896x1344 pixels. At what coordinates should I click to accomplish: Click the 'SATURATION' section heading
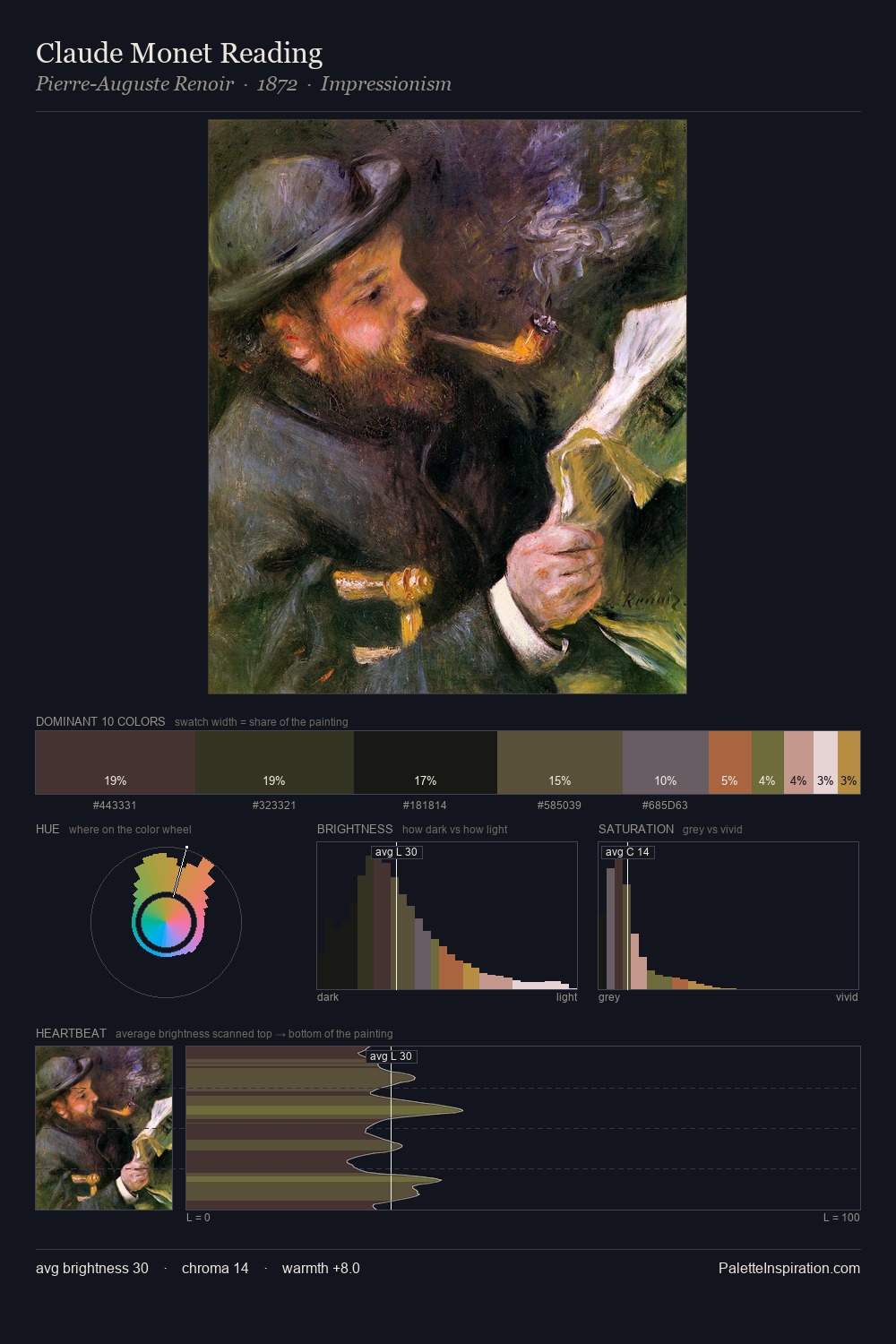point(636,829)
